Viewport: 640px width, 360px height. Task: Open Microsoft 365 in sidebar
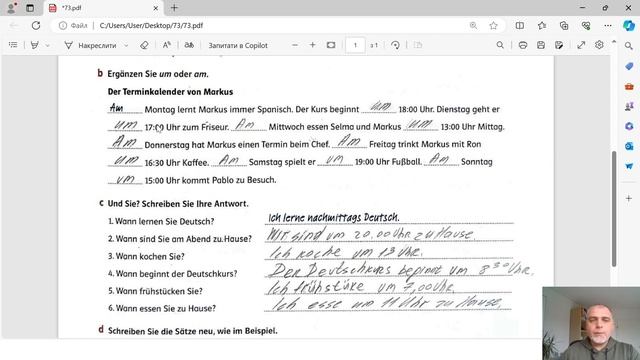tap(629, 126)
